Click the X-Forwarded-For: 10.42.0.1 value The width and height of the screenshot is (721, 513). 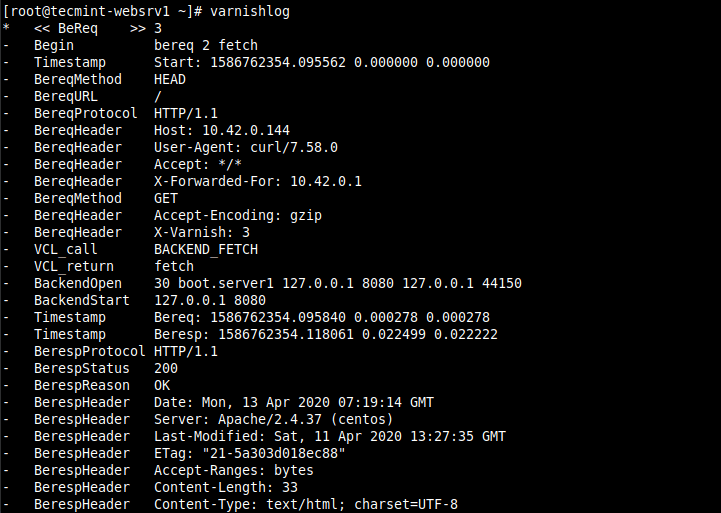pyautogui.click(x=258, y=181)
